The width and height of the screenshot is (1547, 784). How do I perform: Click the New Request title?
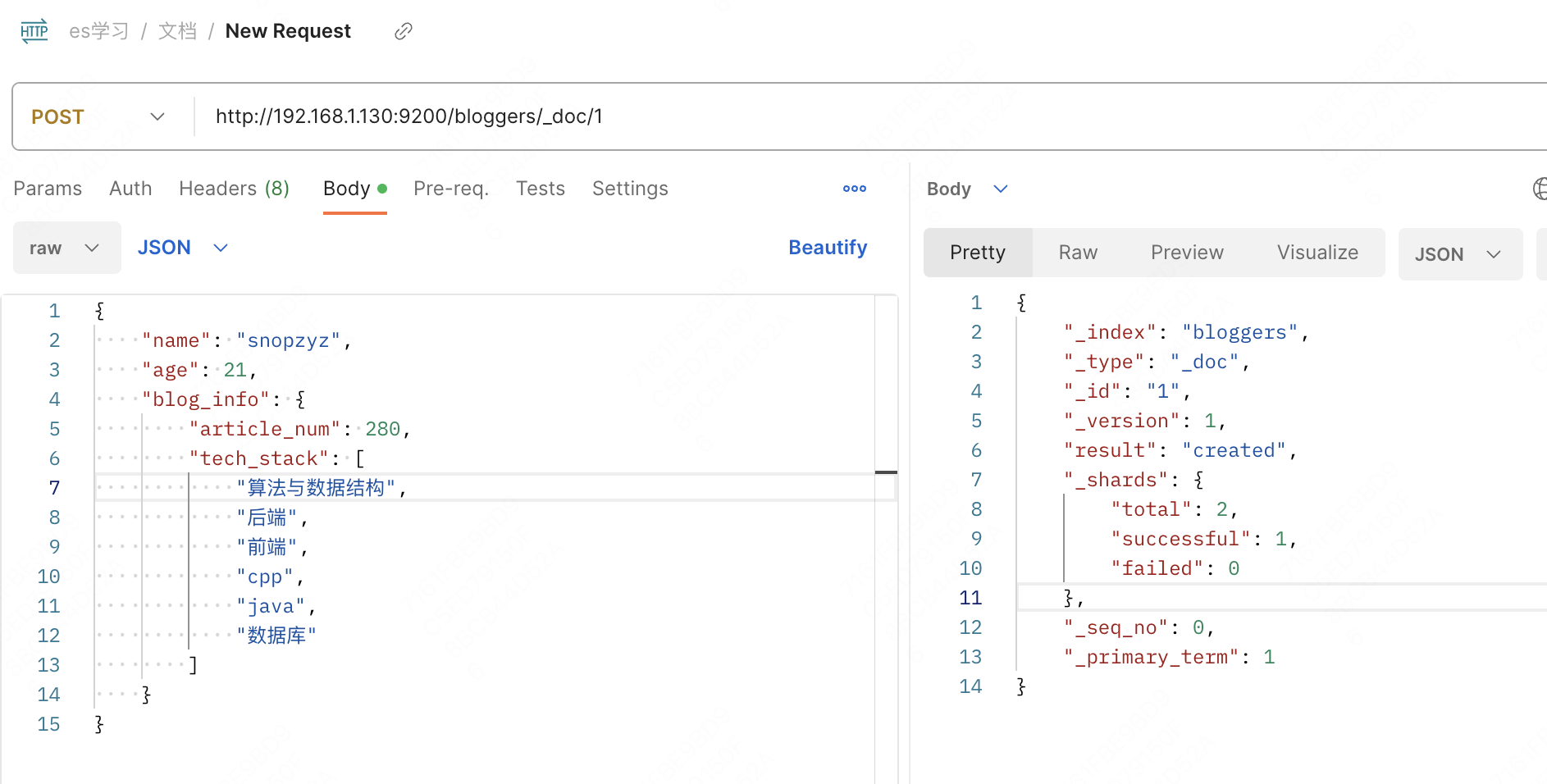pyautogui.click(x=288, y=31)
